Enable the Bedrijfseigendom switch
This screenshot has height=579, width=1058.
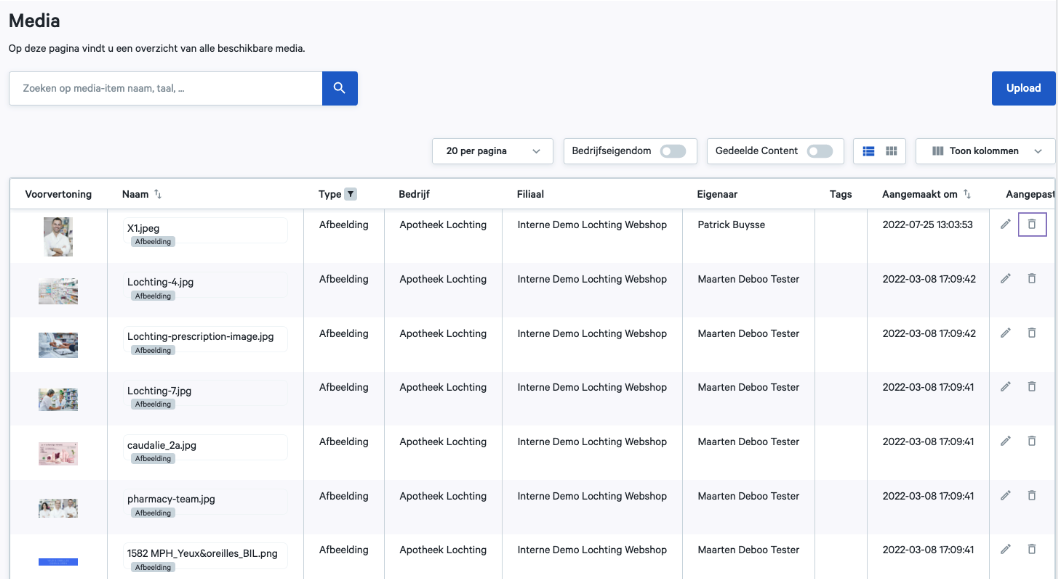pos(672,151)
